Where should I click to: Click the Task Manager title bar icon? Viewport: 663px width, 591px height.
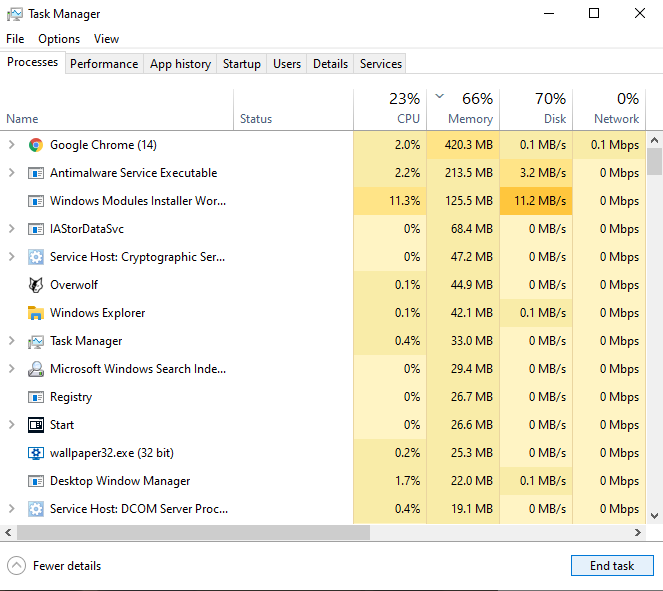(15, 14)
